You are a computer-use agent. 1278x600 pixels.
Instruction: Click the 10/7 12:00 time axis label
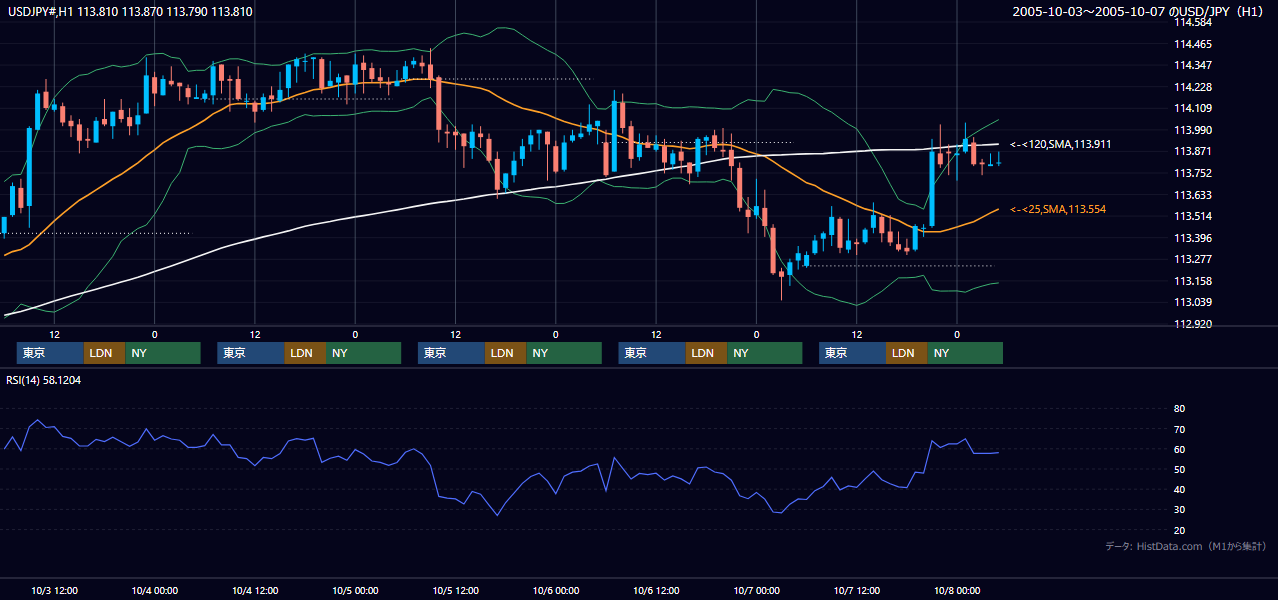pyautogui.click(x=857, y=590)
